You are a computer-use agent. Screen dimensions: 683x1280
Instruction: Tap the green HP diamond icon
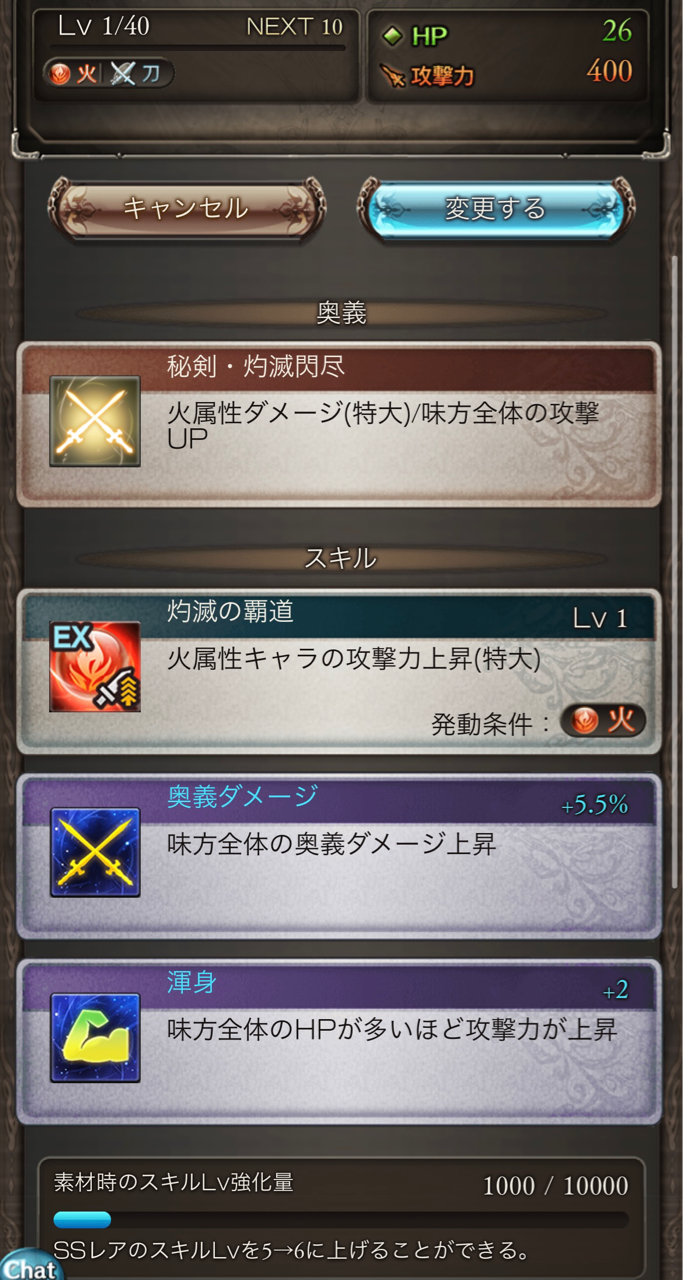click(x=393, y=36)
